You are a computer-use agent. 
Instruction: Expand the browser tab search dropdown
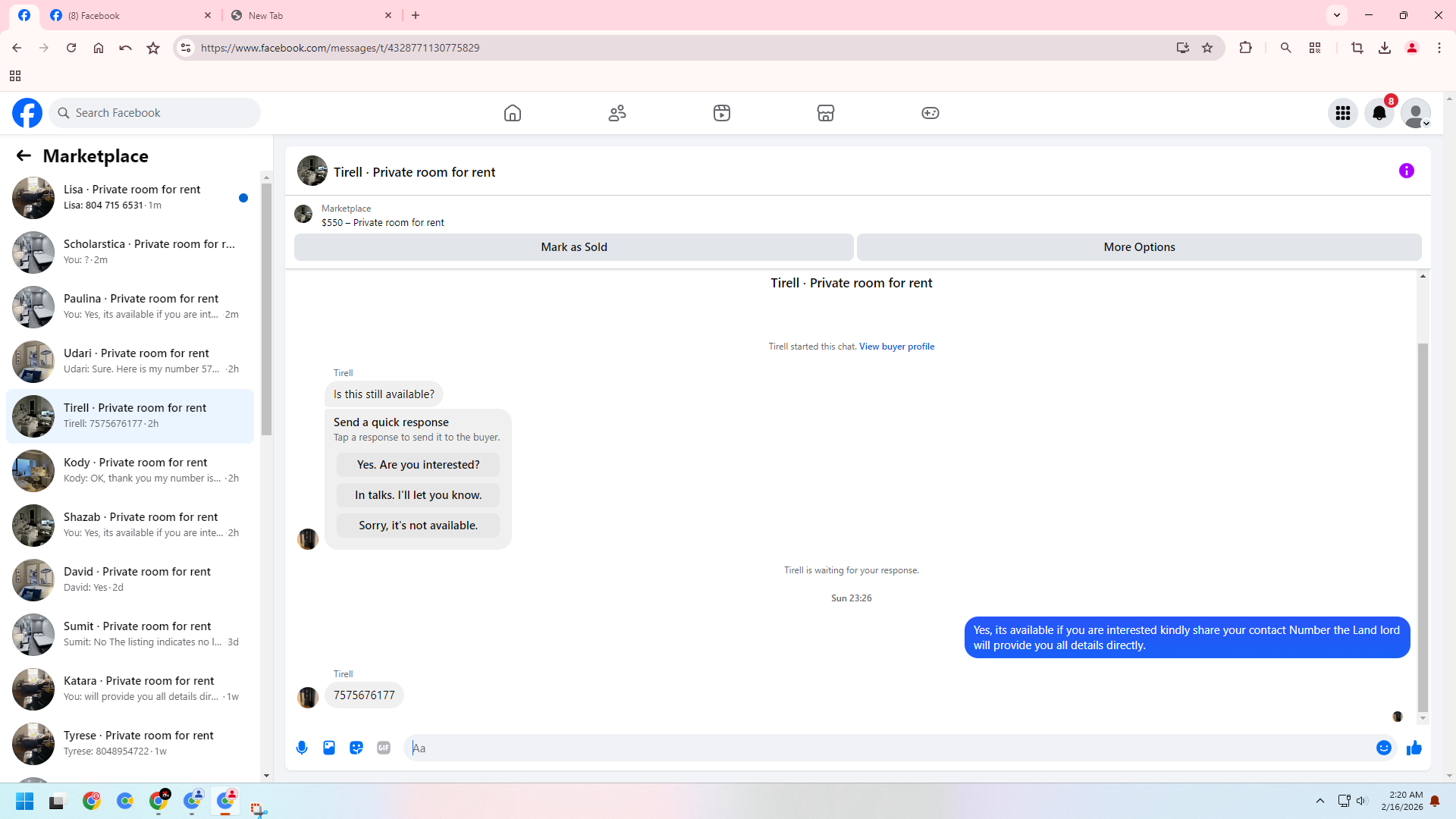[1337, 15]
